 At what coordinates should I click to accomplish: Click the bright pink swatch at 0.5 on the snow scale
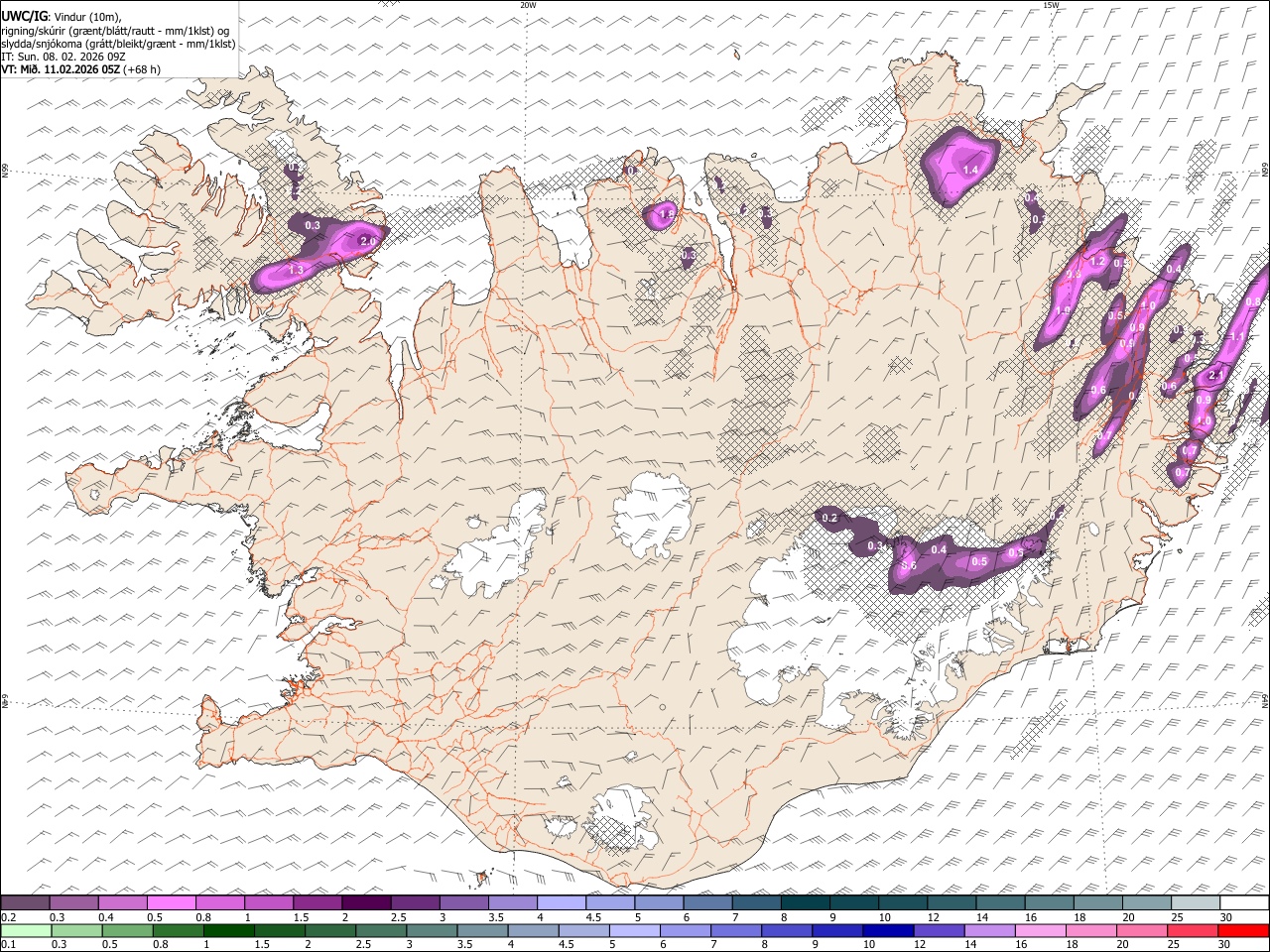pos(172,903)
